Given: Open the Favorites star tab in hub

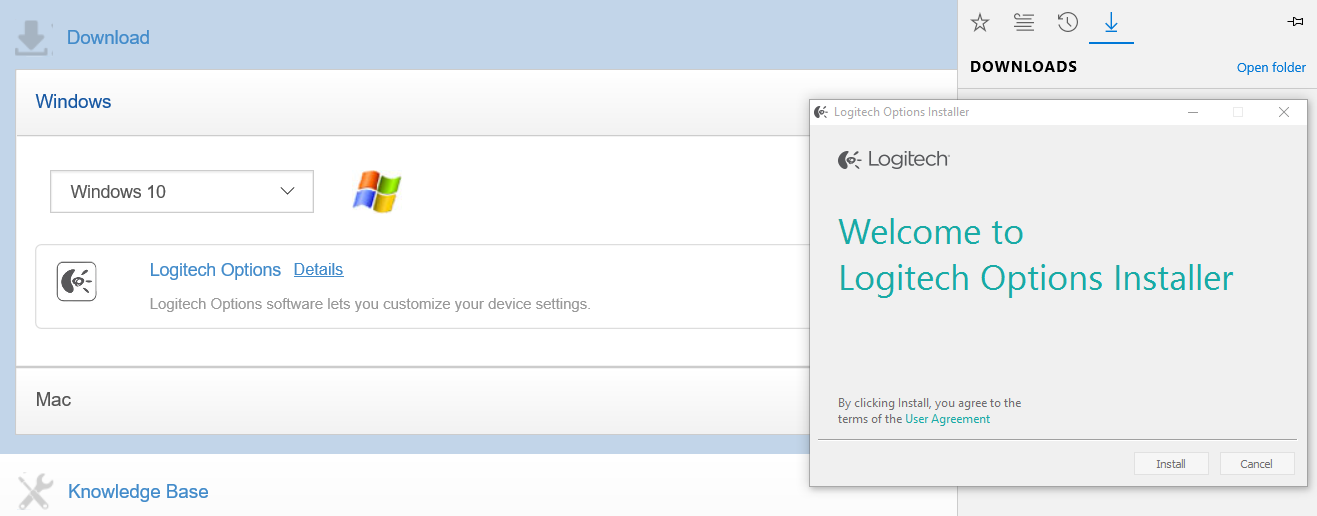Looking at the screenshot, I should (980, 22).
